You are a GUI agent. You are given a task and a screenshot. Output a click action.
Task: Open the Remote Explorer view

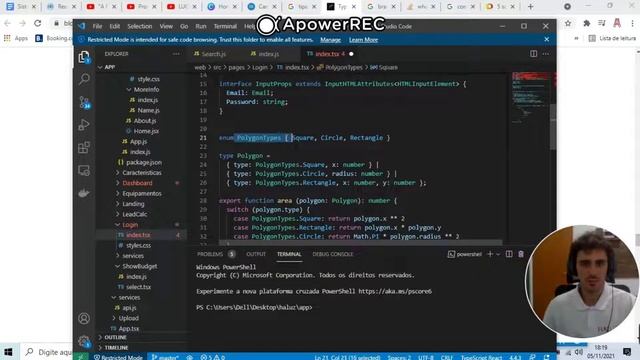[84, 170]
